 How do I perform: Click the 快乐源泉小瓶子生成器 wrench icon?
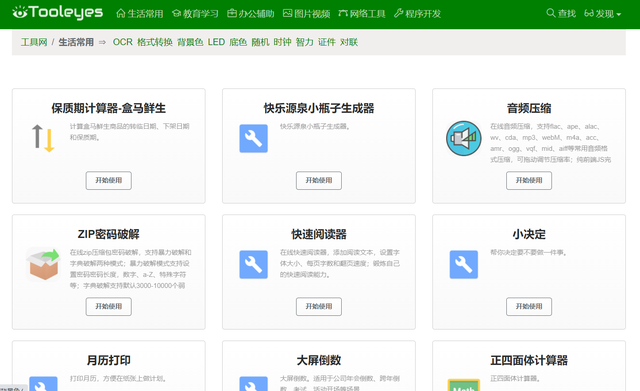pyautogui.click(x=253, y=138)
